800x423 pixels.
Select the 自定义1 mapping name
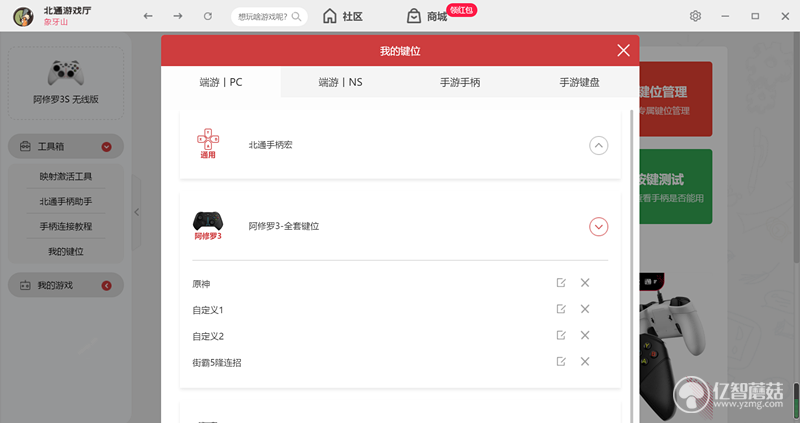208,310
